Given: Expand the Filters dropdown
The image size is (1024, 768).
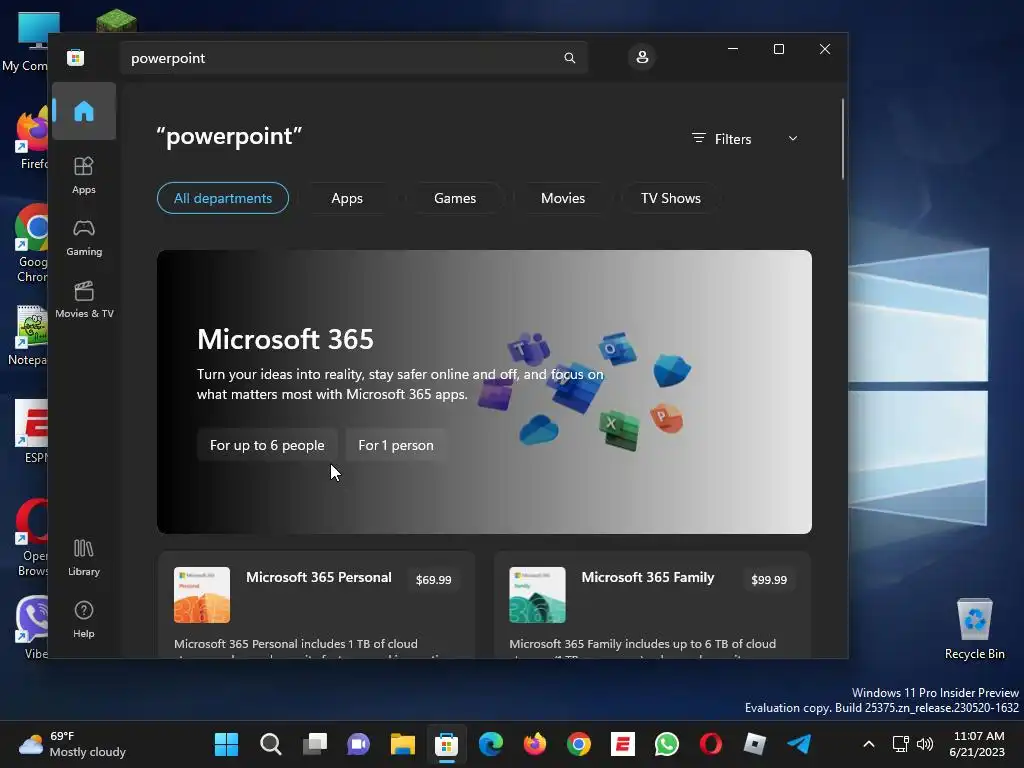Looking at the screenshot, I should click(x=744, y=138).
